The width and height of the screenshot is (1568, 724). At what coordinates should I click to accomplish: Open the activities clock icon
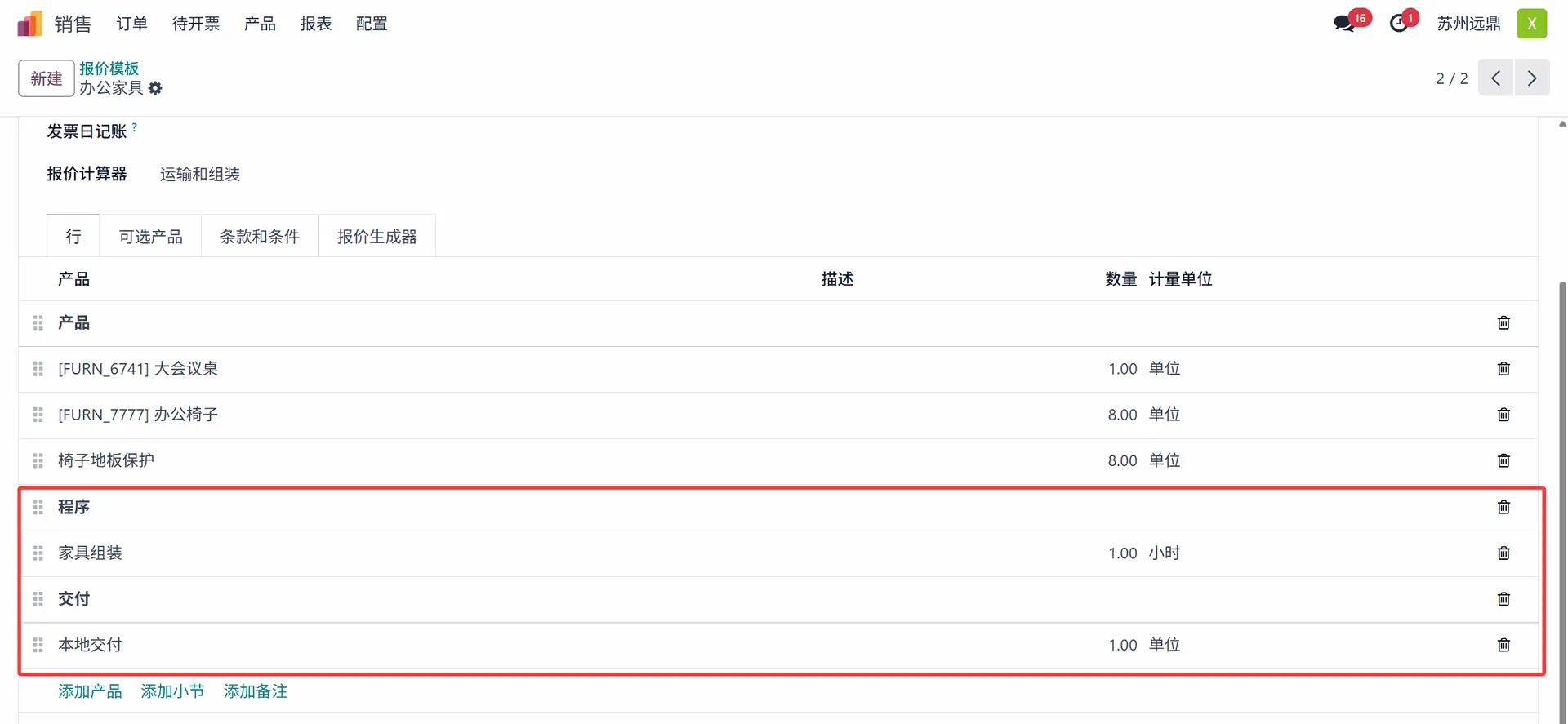pos(1399,24)
